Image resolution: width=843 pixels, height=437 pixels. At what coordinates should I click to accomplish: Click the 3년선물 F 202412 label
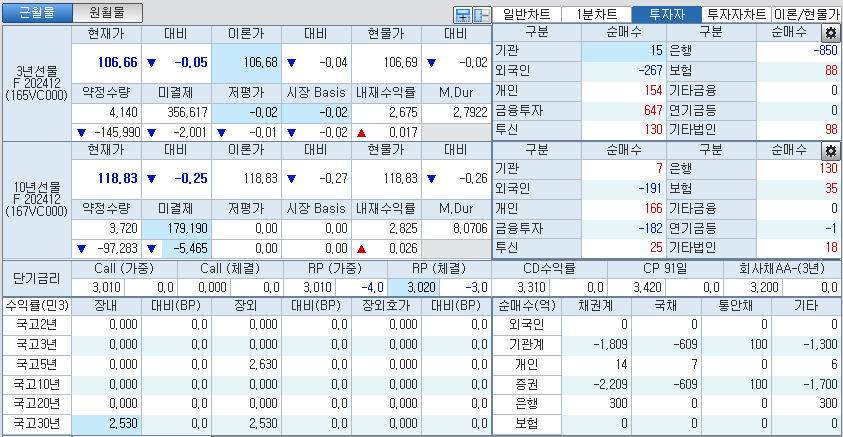(37, 83)
